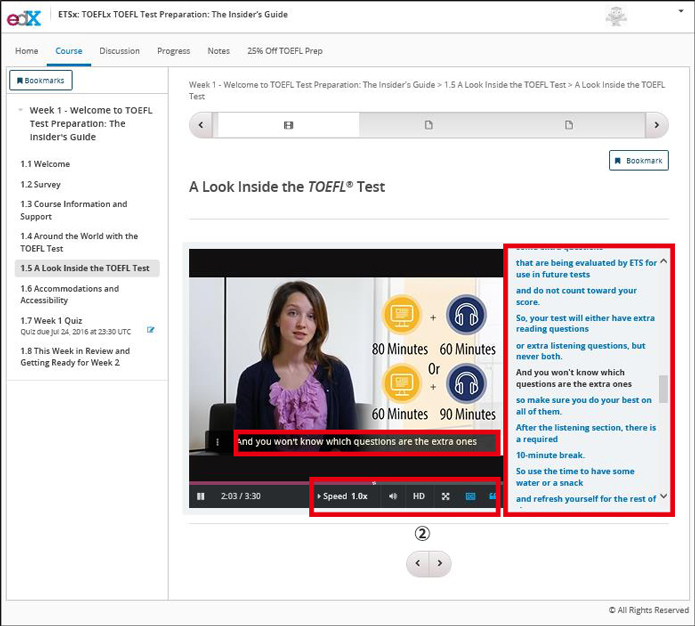This screenshot has width=695, height=626.
Task: Open the Progress tab
Action: pyautogui.click(x=173, y=51)
